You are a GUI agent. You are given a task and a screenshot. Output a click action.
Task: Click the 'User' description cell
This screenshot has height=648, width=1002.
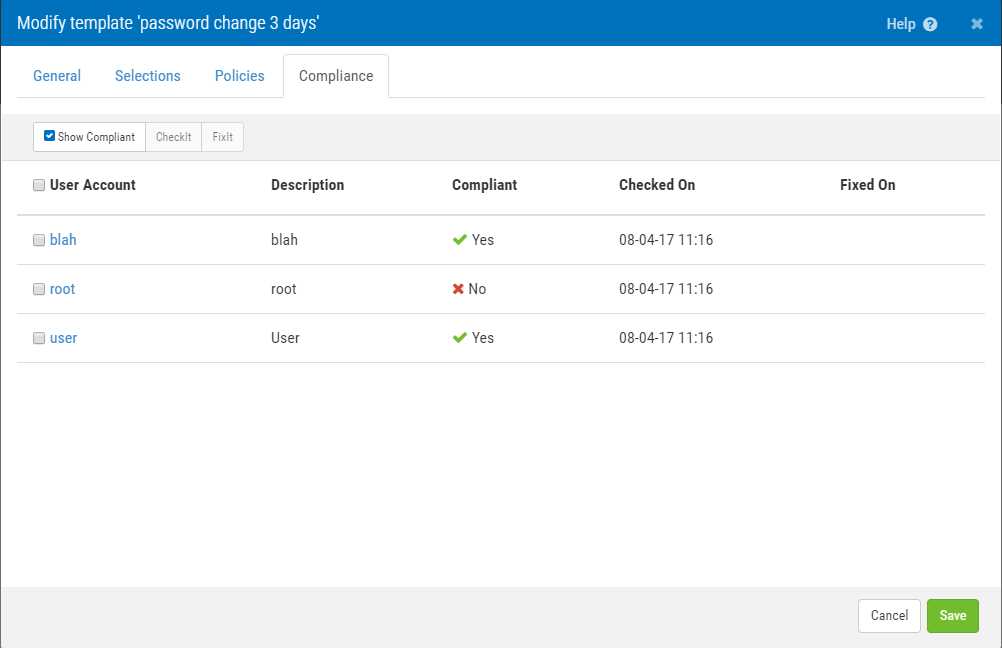coord(285,337)
